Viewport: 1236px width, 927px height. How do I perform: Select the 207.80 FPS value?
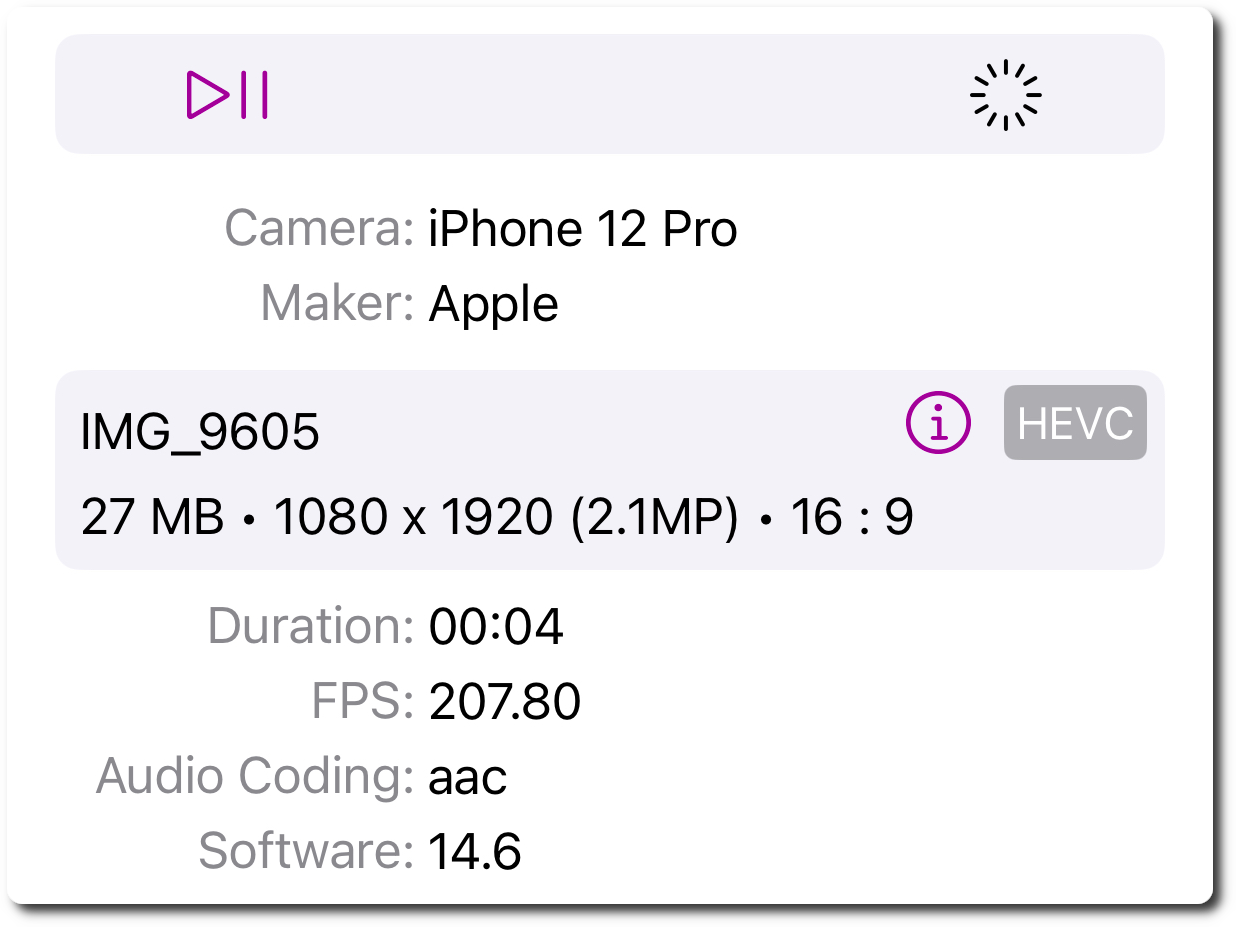pyautogui.click(x=505, y=702)
